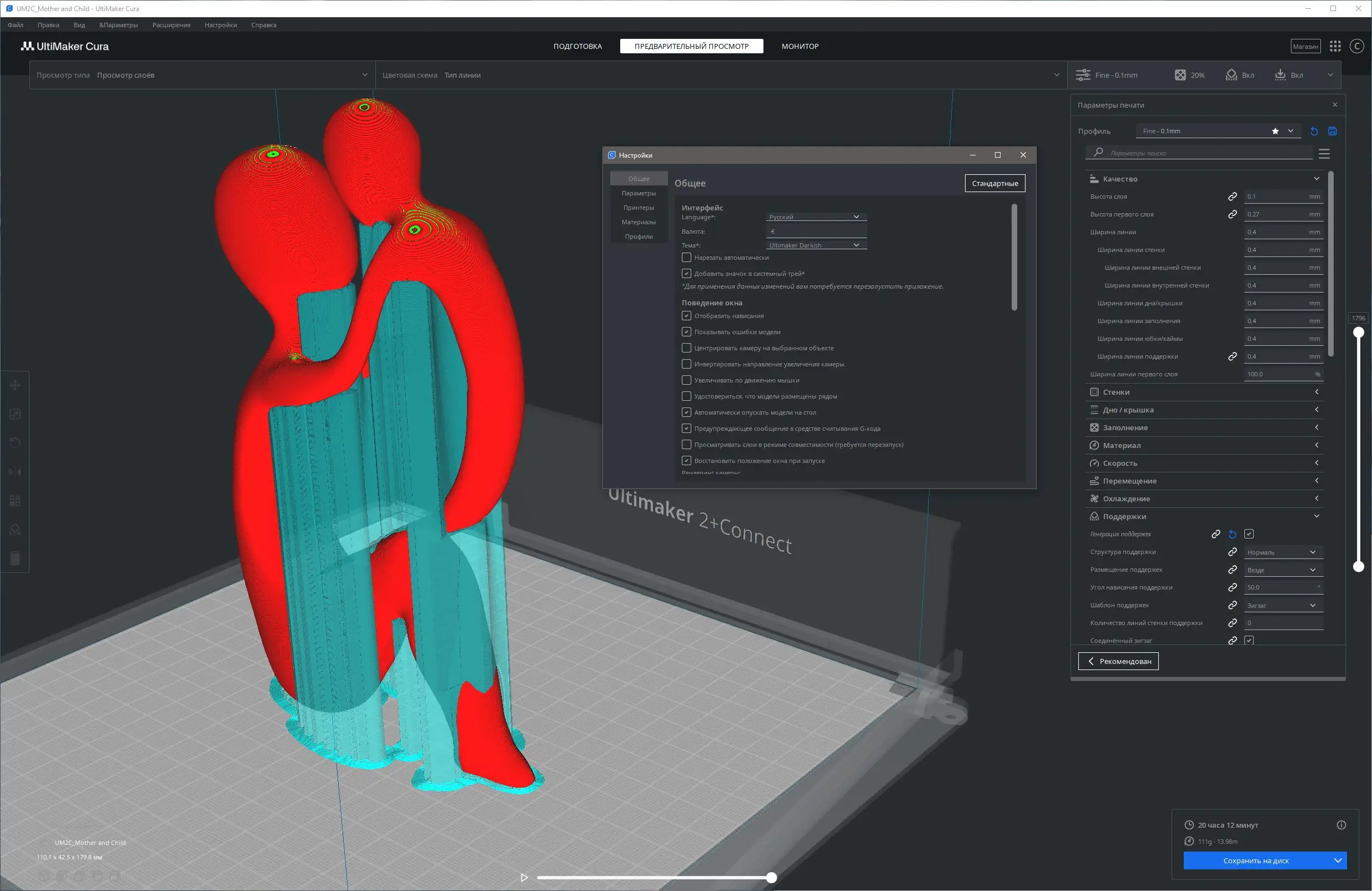
Task: Toggle Генерация поддержек checkbox
Action: 1249,534
